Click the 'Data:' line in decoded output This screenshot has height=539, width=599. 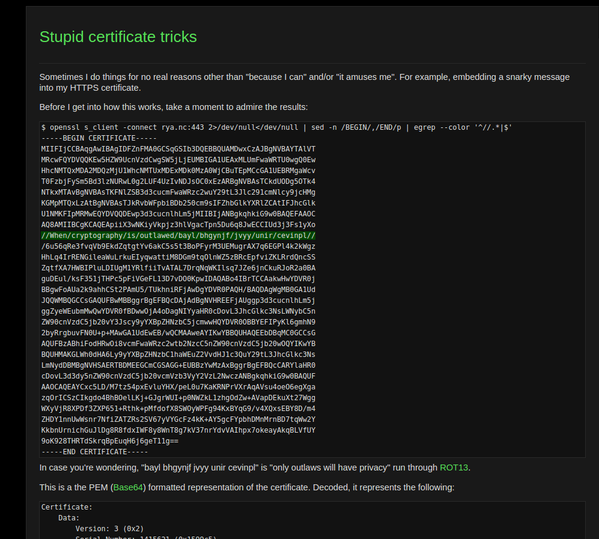[x=69, y=518]
